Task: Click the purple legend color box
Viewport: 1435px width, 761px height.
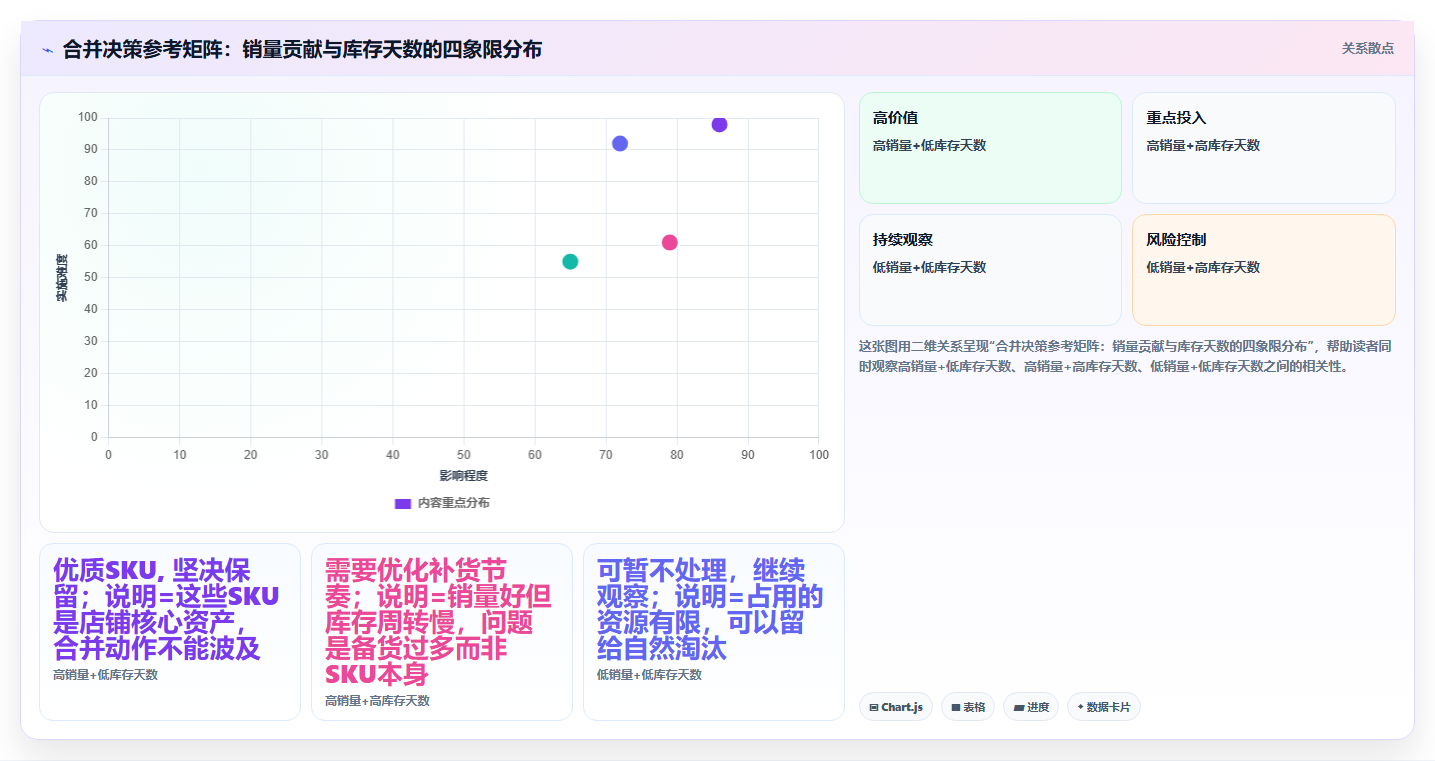Action: coord(403,503)
